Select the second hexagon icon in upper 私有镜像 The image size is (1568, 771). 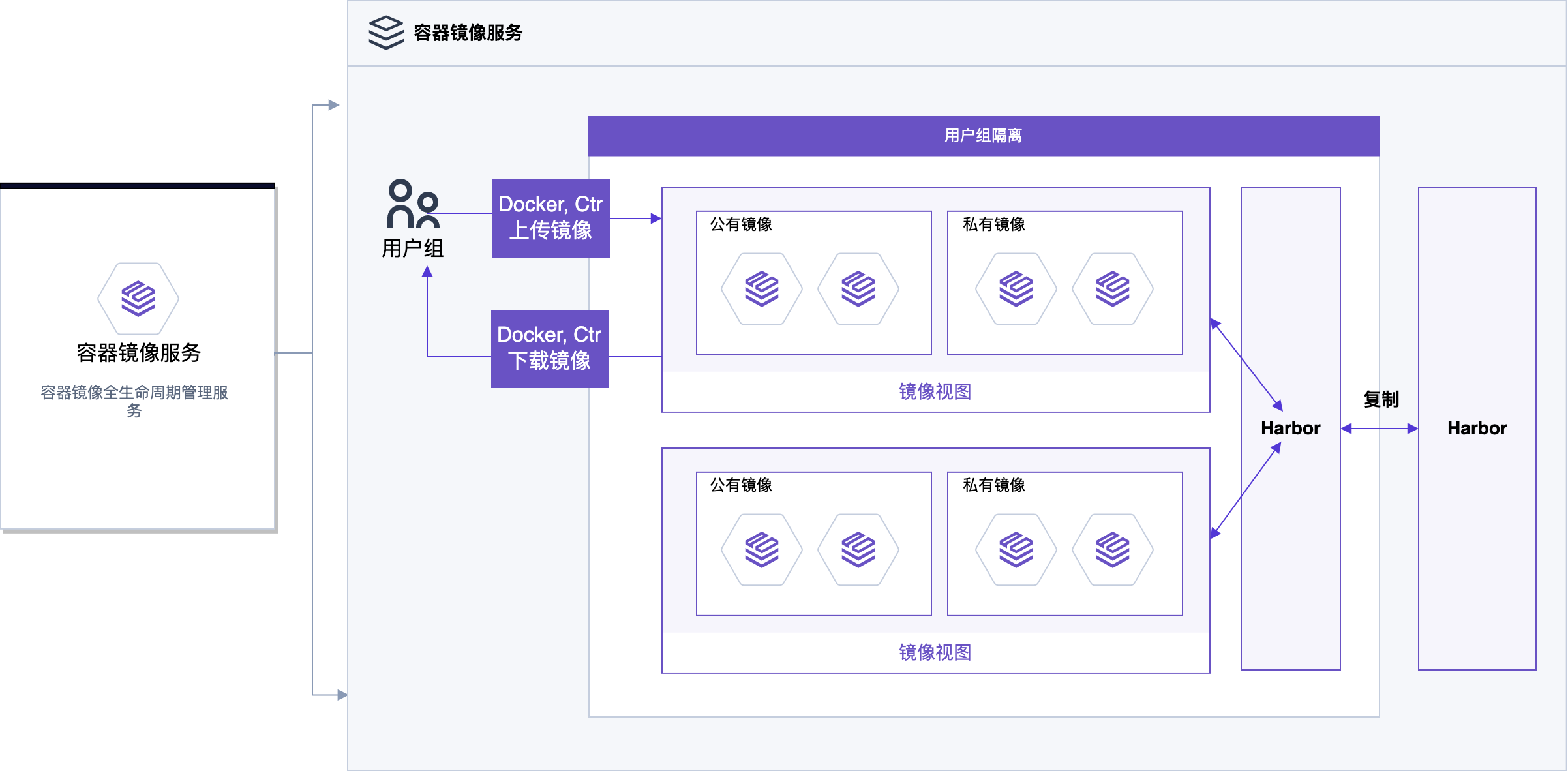tap(1113, 289)
